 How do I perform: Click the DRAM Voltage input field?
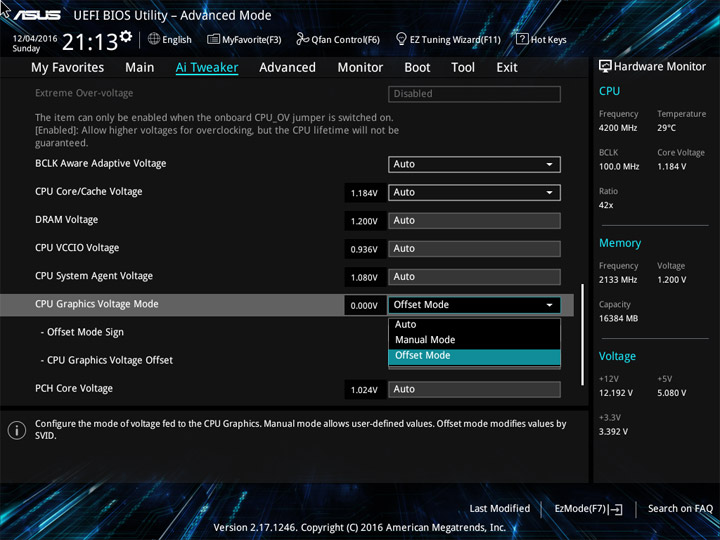tap(474, 220)
